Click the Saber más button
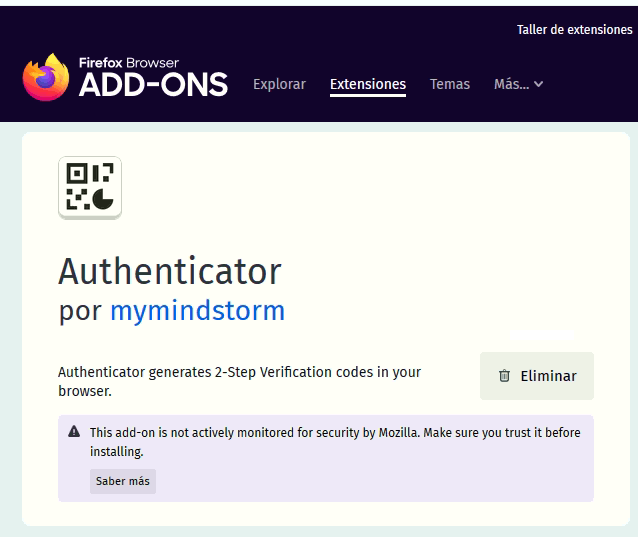The height and width of the screenshot is (537, 638). pyautogui.click(x=123, y=481)
